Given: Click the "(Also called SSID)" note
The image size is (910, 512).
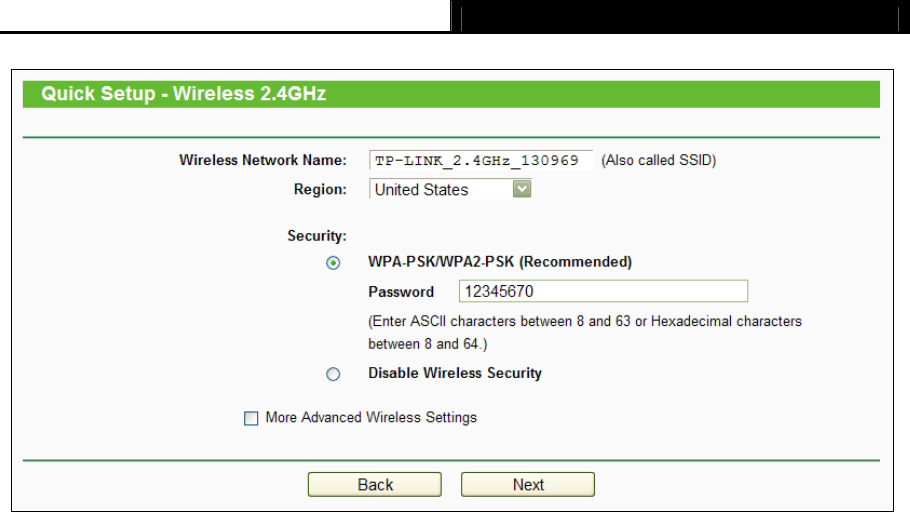Looking at the screenshot, I should click(x=658, y=160).
